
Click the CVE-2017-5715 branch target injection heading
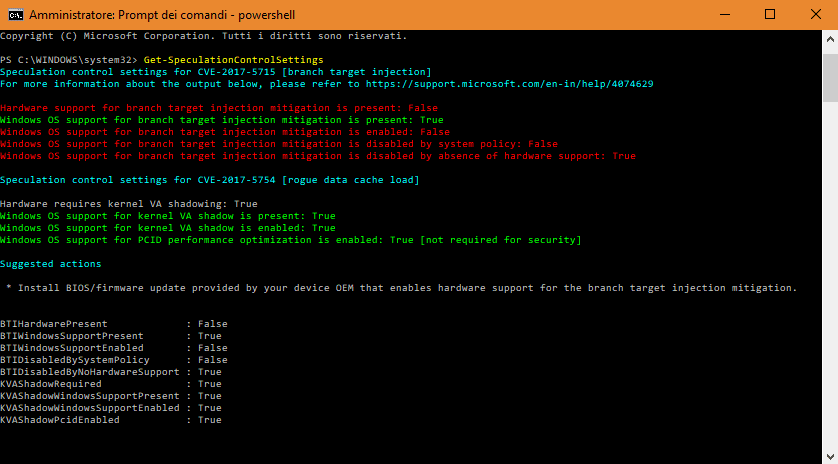(215, 72)
